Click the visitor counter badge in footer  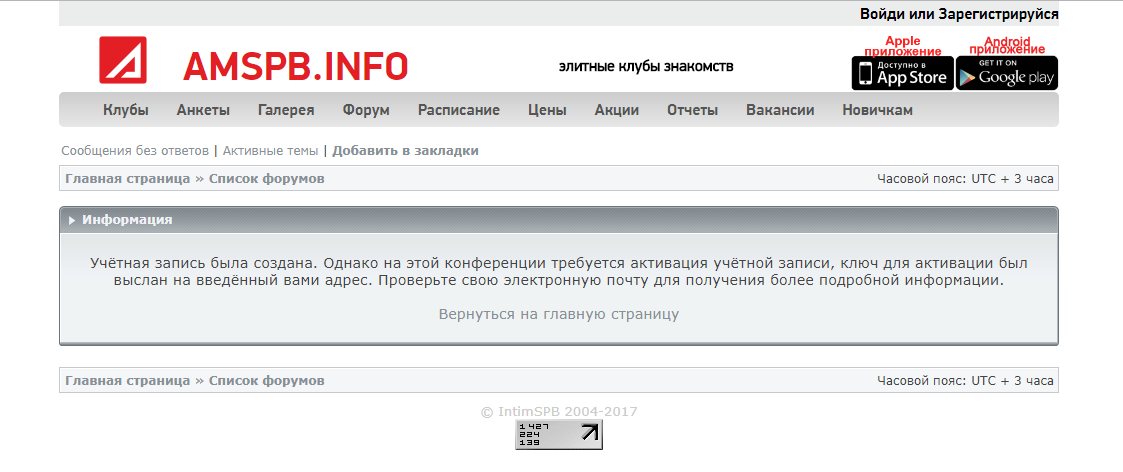point(559,435)
